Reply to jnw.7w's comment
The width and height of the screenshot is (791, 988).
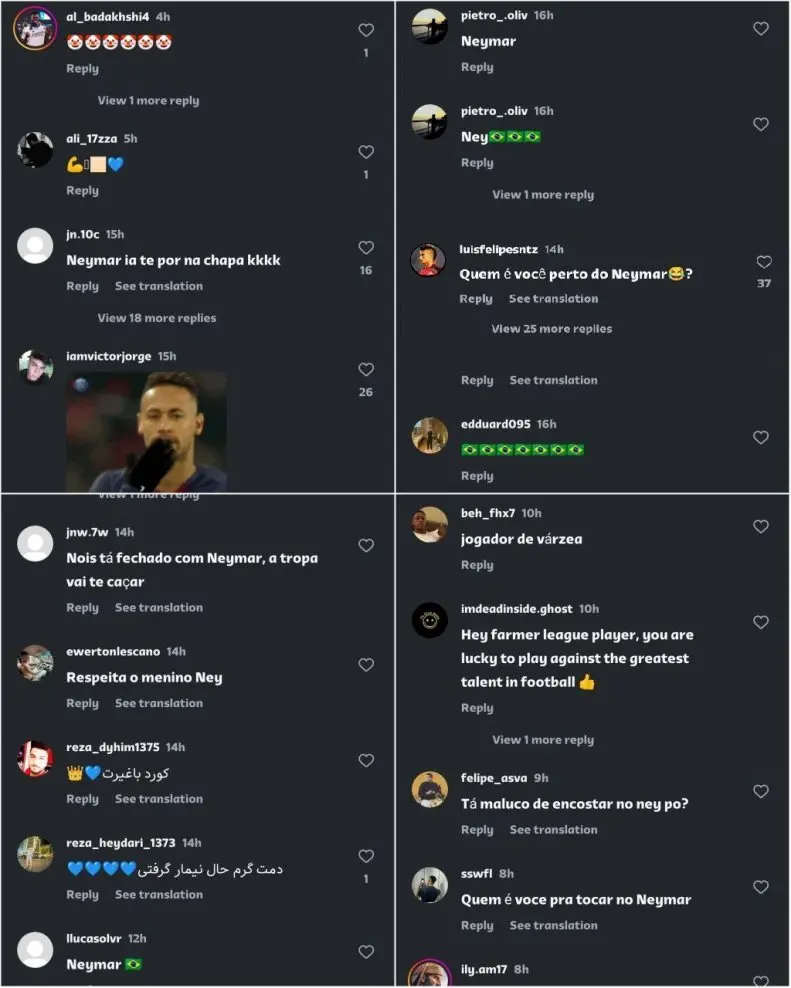tap(83, 608)
